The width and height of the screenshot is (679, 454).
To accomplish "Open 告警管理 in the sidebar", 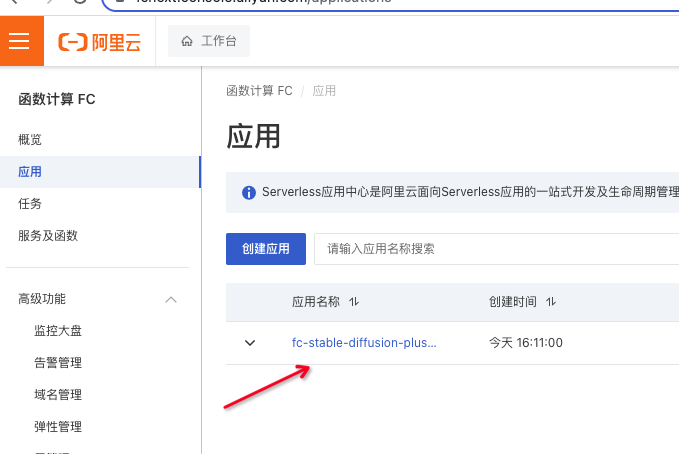I will pos(58,363).
